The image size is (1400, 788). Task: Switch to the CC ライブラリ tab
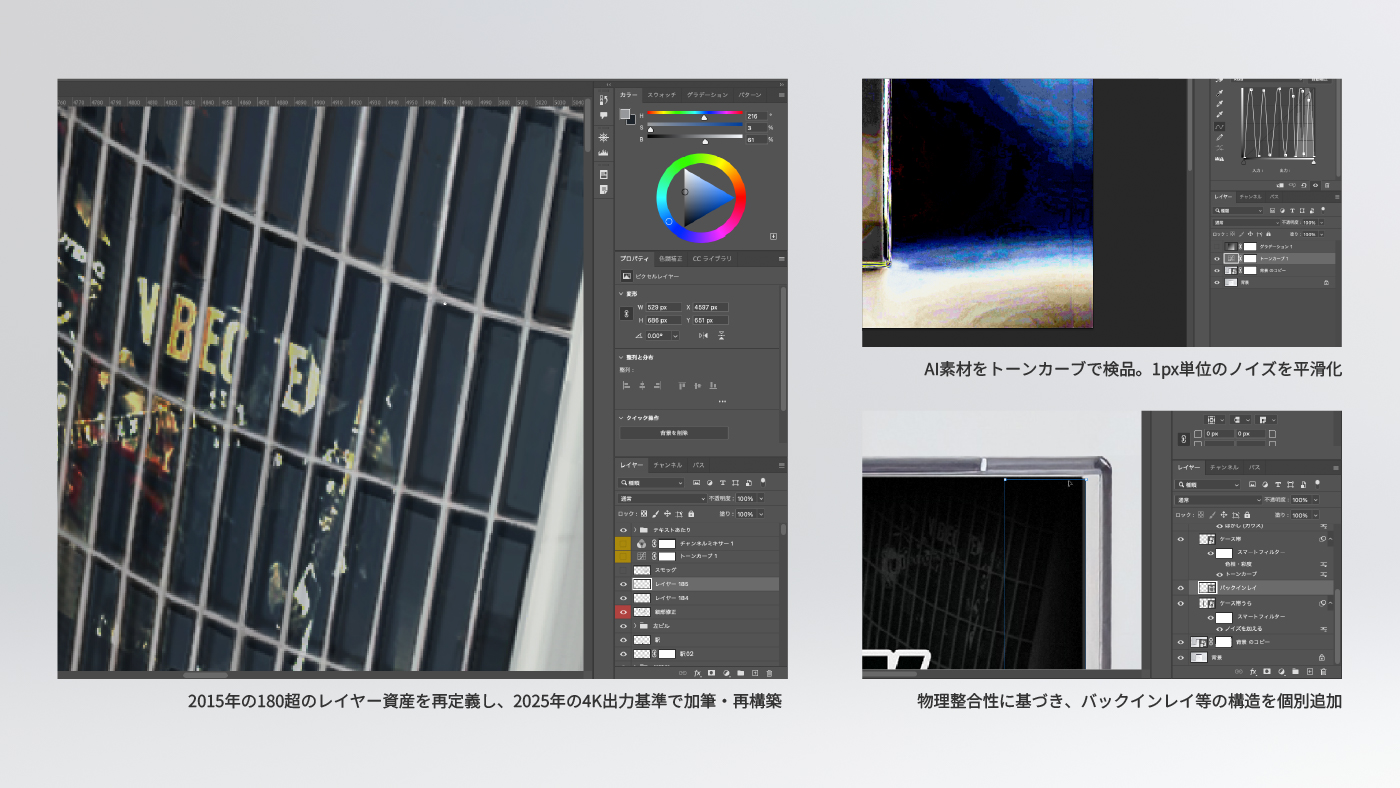tap(712, 259)
